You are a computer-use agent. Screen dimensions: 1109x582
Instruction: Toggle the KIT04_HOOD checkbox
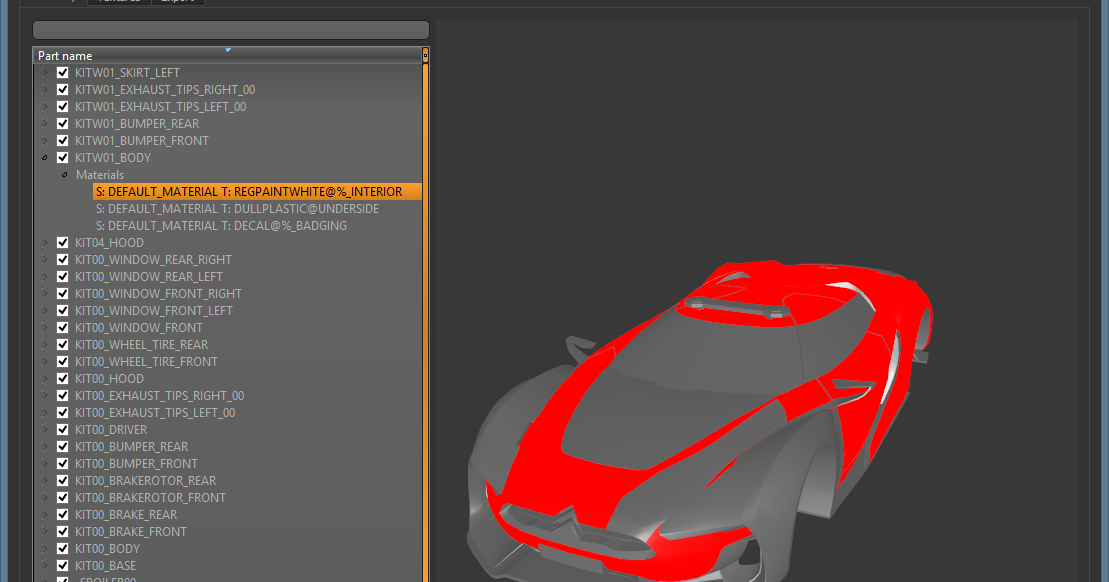(x=62, y=242)
